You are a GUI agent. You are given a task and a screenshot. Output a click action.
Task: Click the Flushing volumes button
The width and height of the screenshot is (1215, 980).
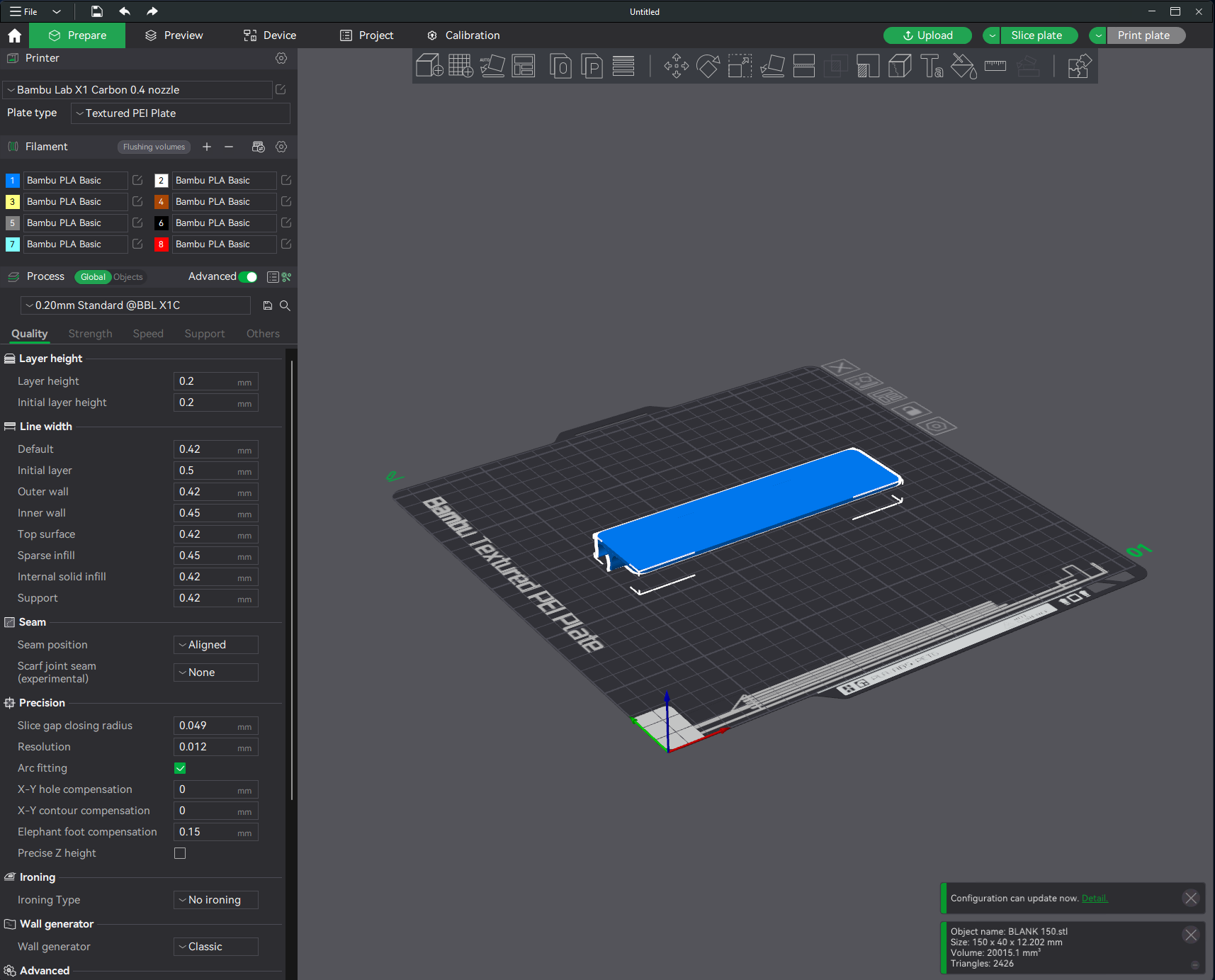(154, 147)
